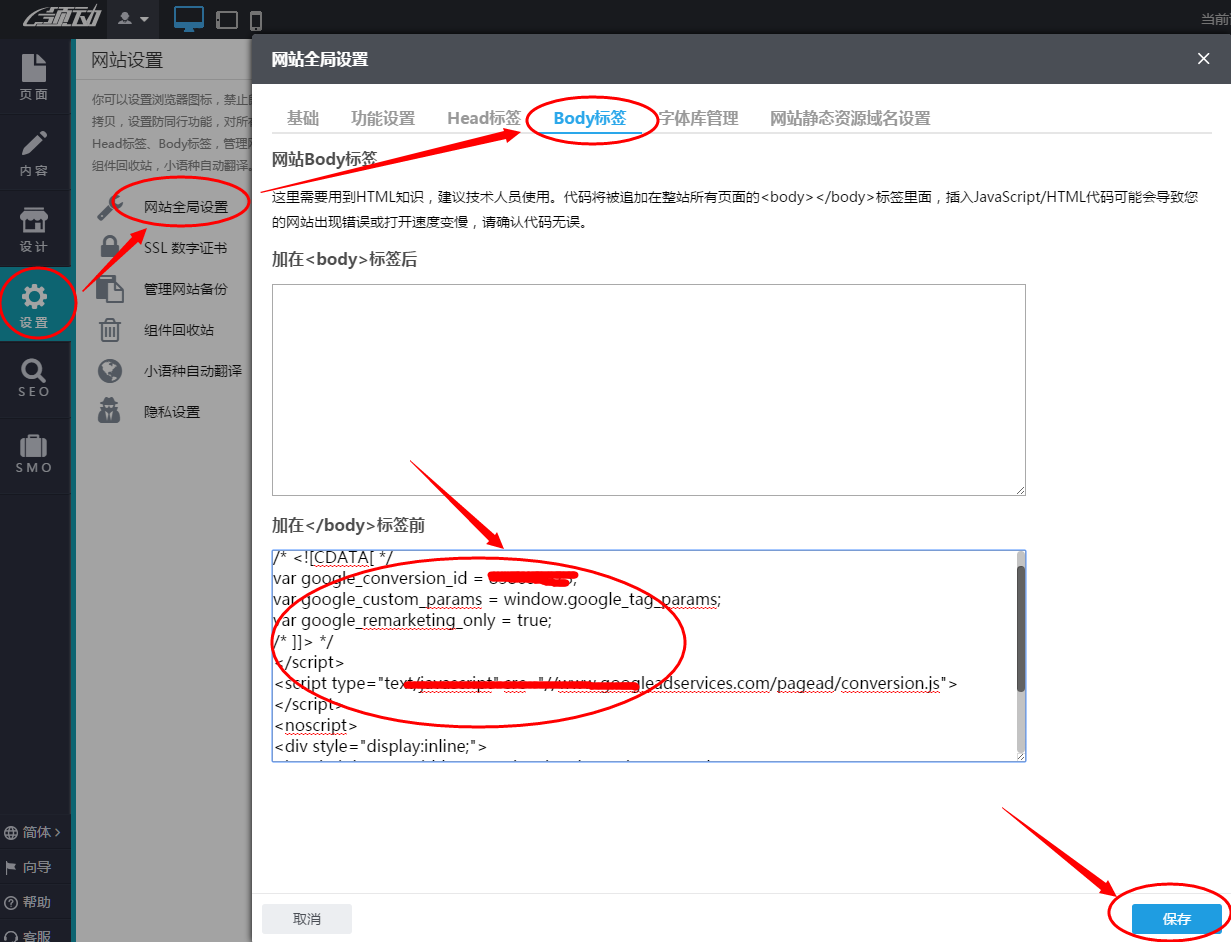Switch to the Head标签 tab
The height and width of the screenshot is (942, 1231).
point(483,117)
